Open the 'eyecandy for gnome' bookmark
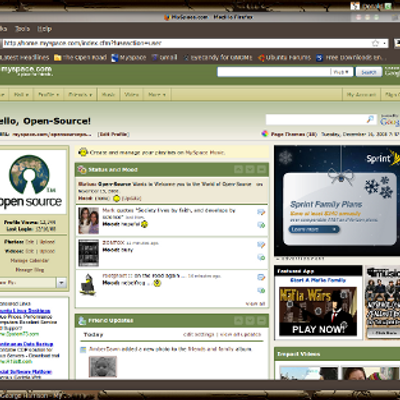Screen dimensions: 400x400 [217, 58]
